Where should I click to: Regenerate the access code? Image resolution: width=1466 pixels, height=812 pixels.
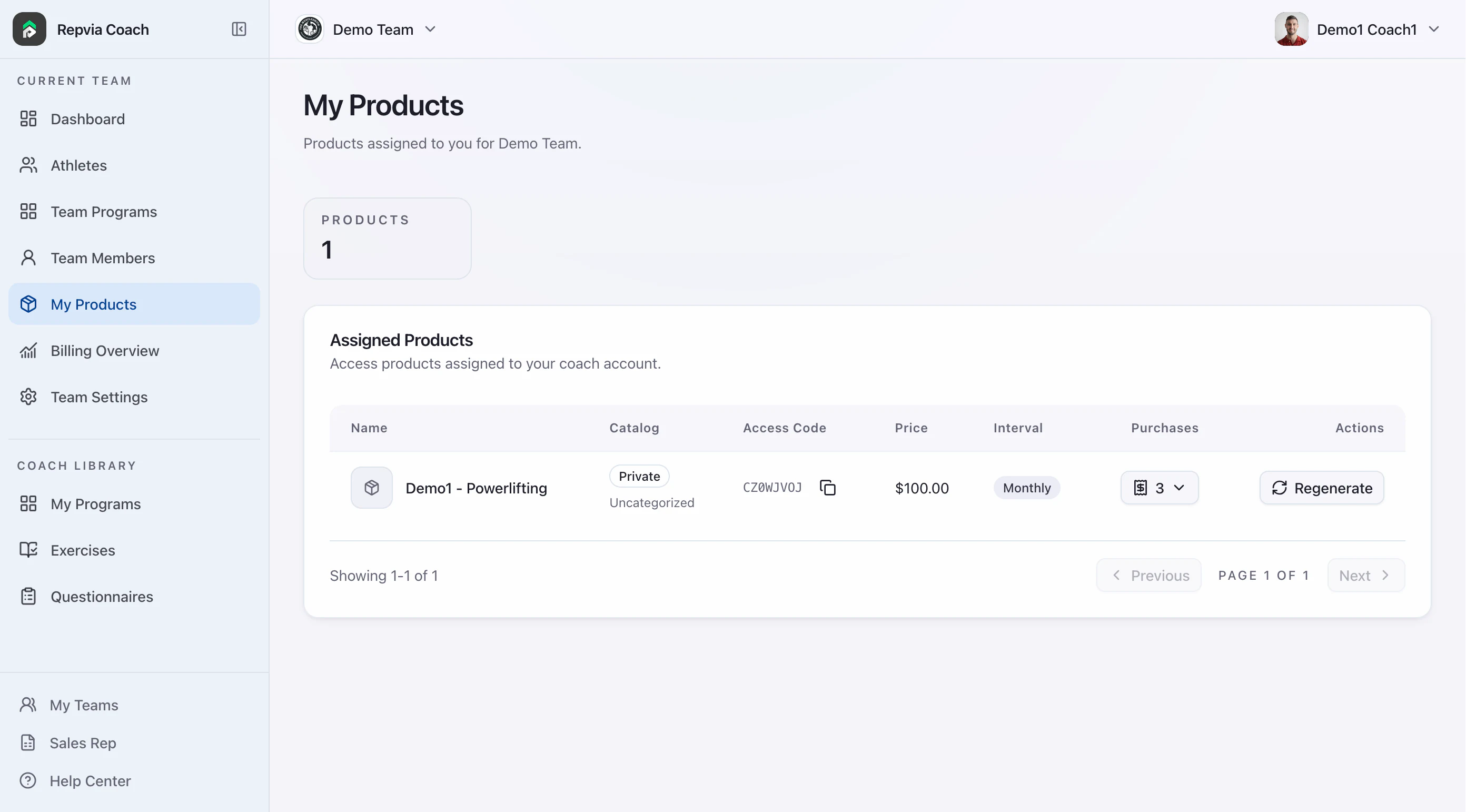[x=1321, y=488]
